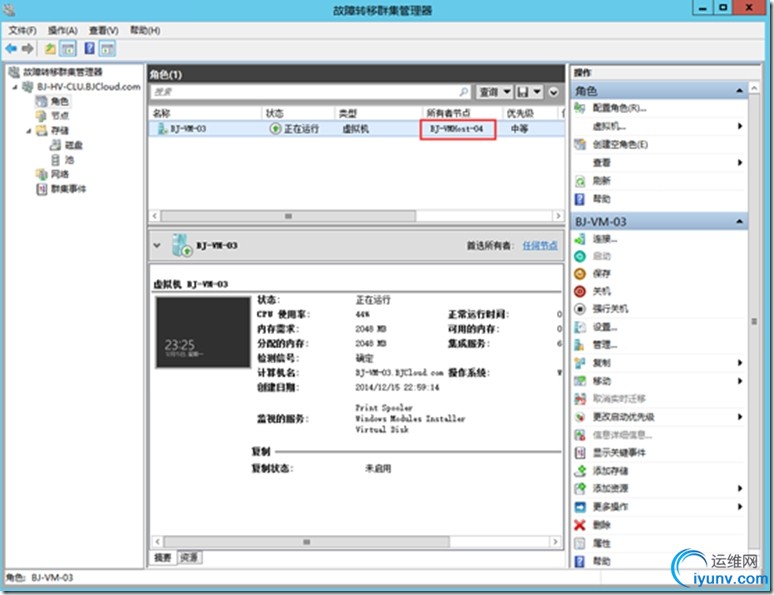Click the BJ-VMHost-04 owner node cell
This screenshot has width=774, height=595.
click(x=457, y=129)
